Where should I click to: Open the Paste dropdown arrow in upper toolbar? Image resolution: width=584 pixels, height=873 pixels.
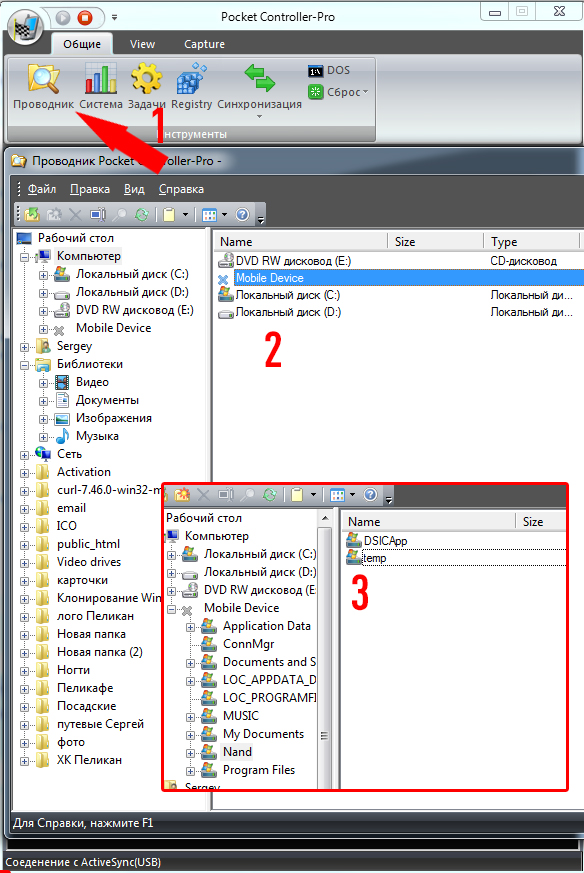185,214
